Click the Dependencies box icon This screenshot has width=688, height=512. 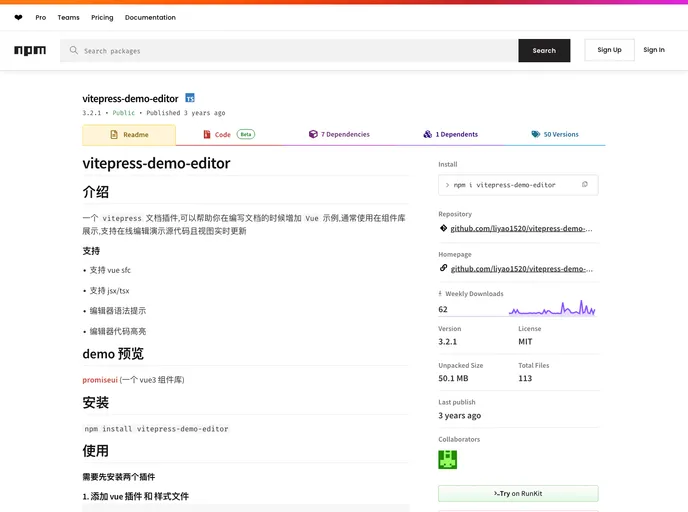tap(313, 134)
